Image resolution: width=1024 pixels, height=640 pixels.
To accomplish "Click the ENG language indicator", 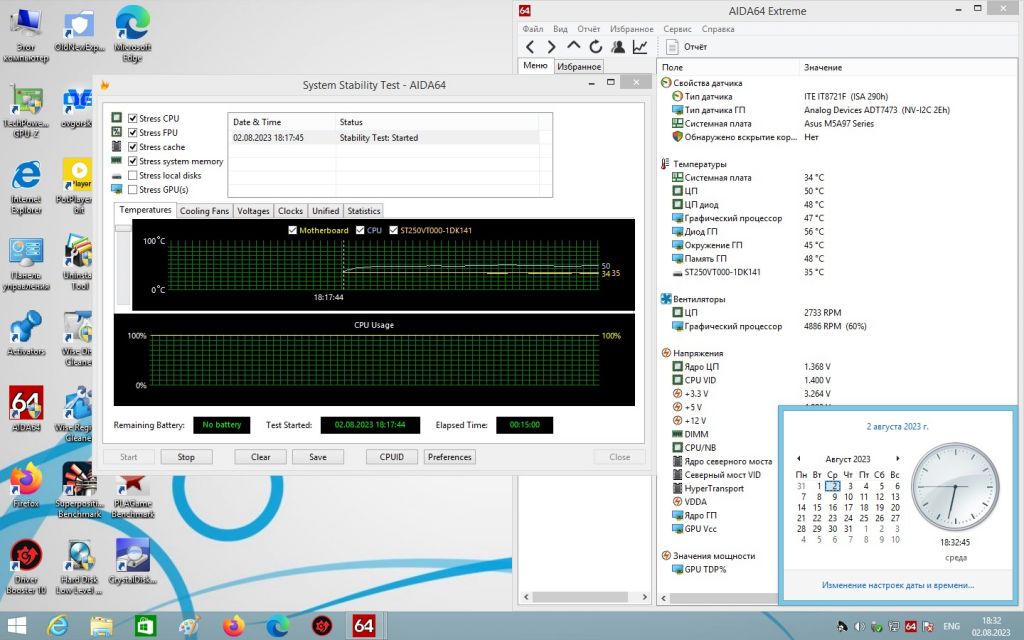I will tap(952, 626).
